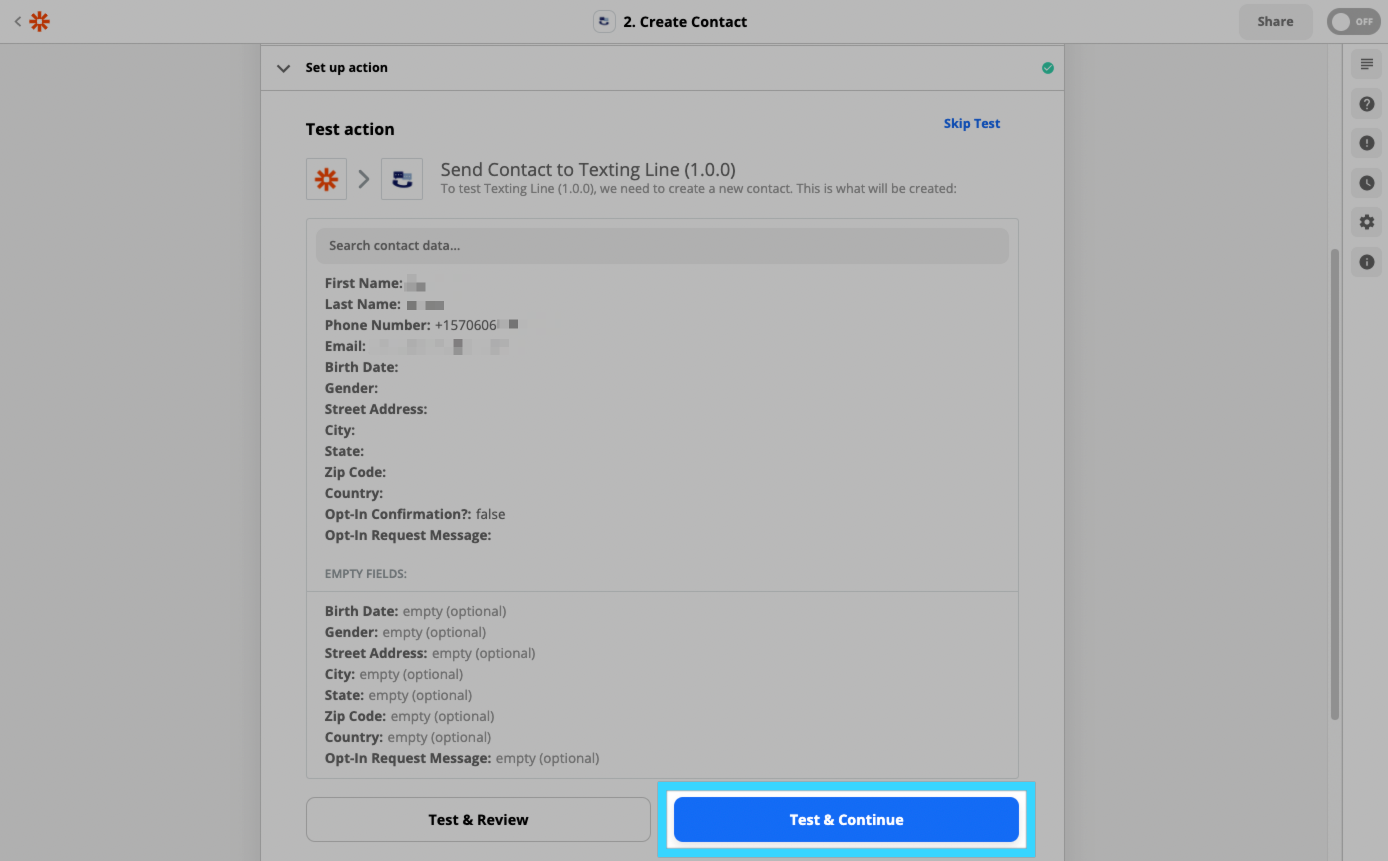The width and height of the screenshot is (1388, 861).
Task: Click the Opt-In Confirmation?: false row
Action: pos(415,514)
